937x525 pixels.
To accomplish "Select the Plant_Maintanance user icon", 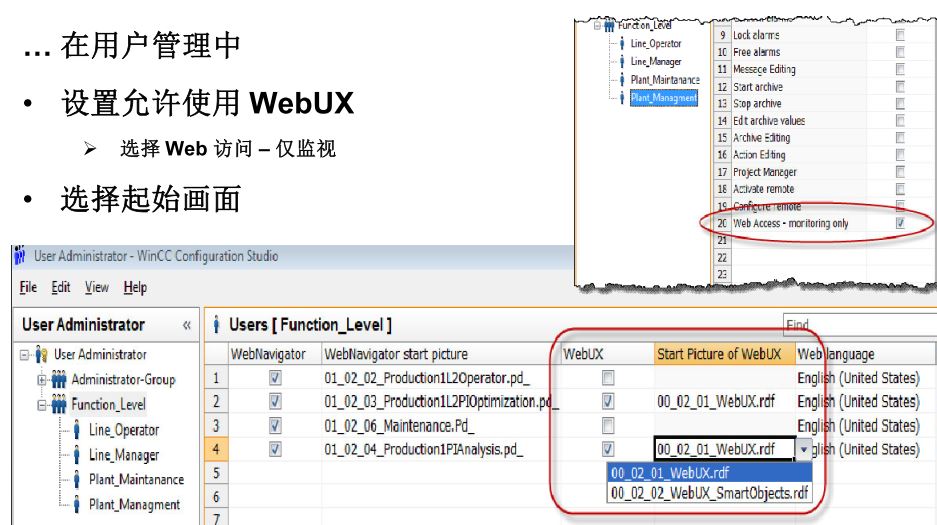I will click(x=76, y=479).
